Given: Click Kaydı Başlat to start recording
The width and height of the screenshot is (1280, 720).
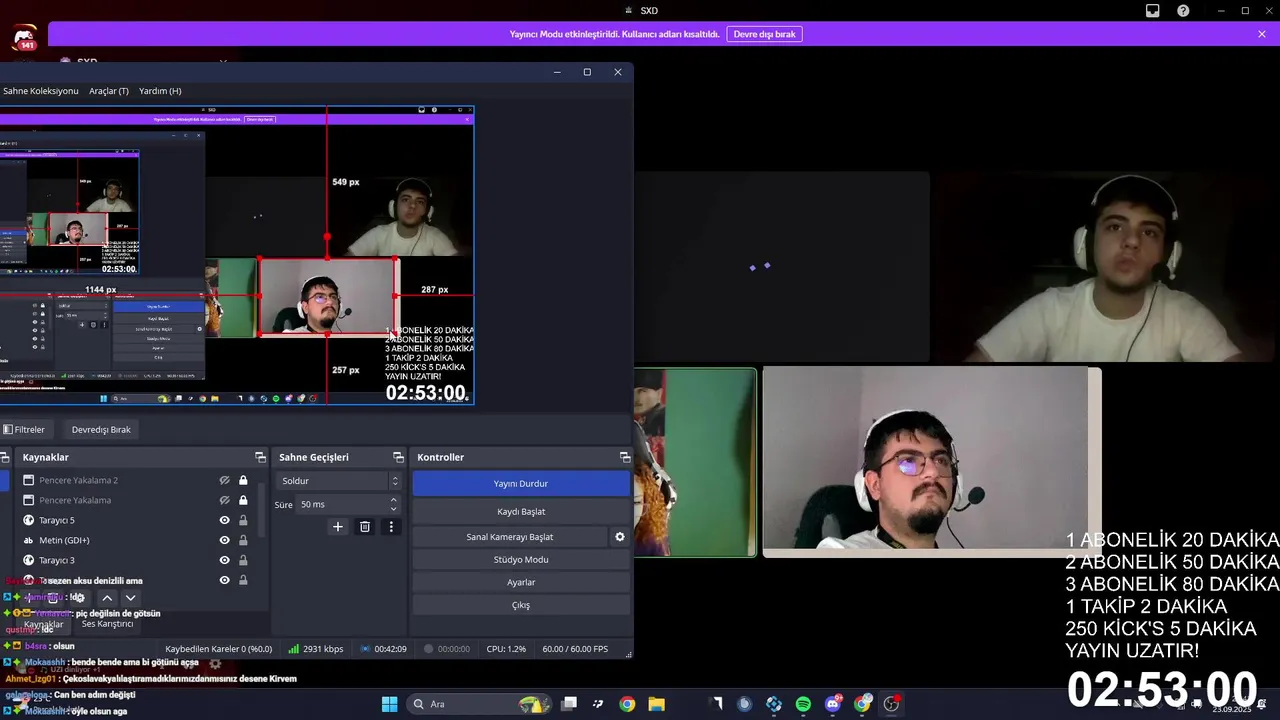Looking at the screenshot, I should tap(521, 512).
